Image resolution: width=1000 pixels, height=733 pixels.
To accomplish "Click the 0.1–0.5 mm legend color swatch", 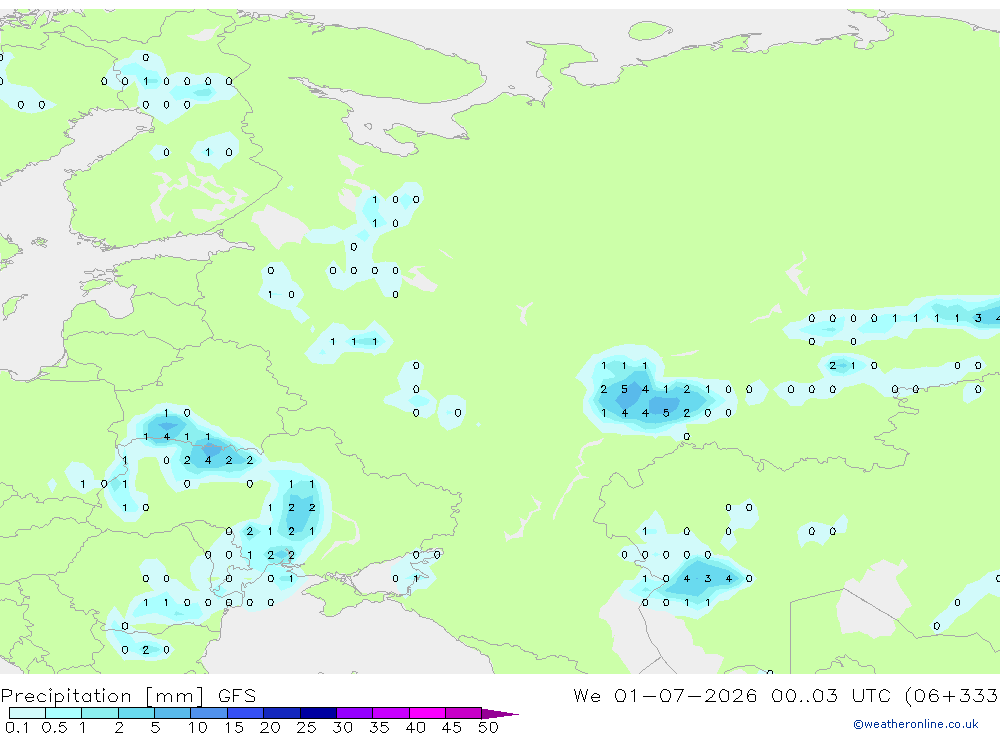I will pyautogui.click(x=27, y=713).
